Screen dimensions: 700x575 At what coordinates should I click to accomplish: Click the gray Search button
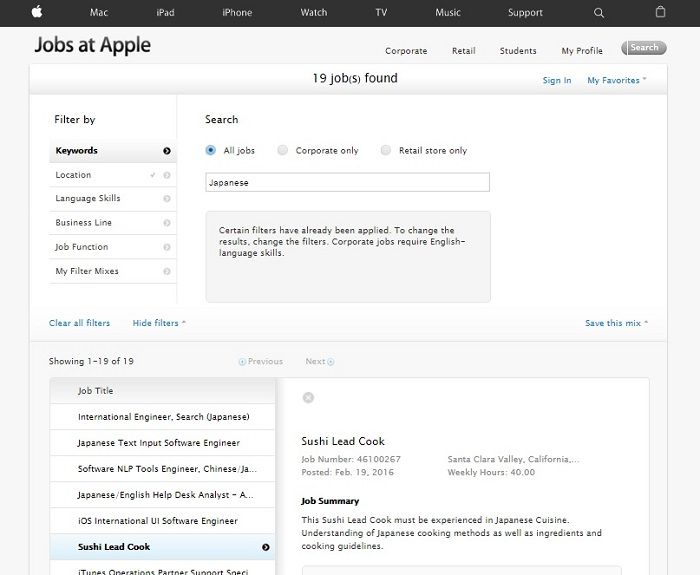(x=644, y=48)
